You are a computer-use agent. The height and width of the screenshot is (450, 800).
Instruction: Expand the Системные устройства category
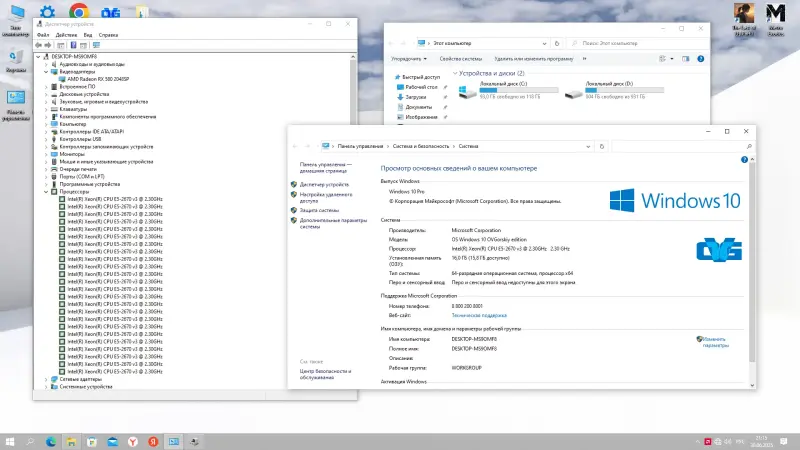pos(46,387)
